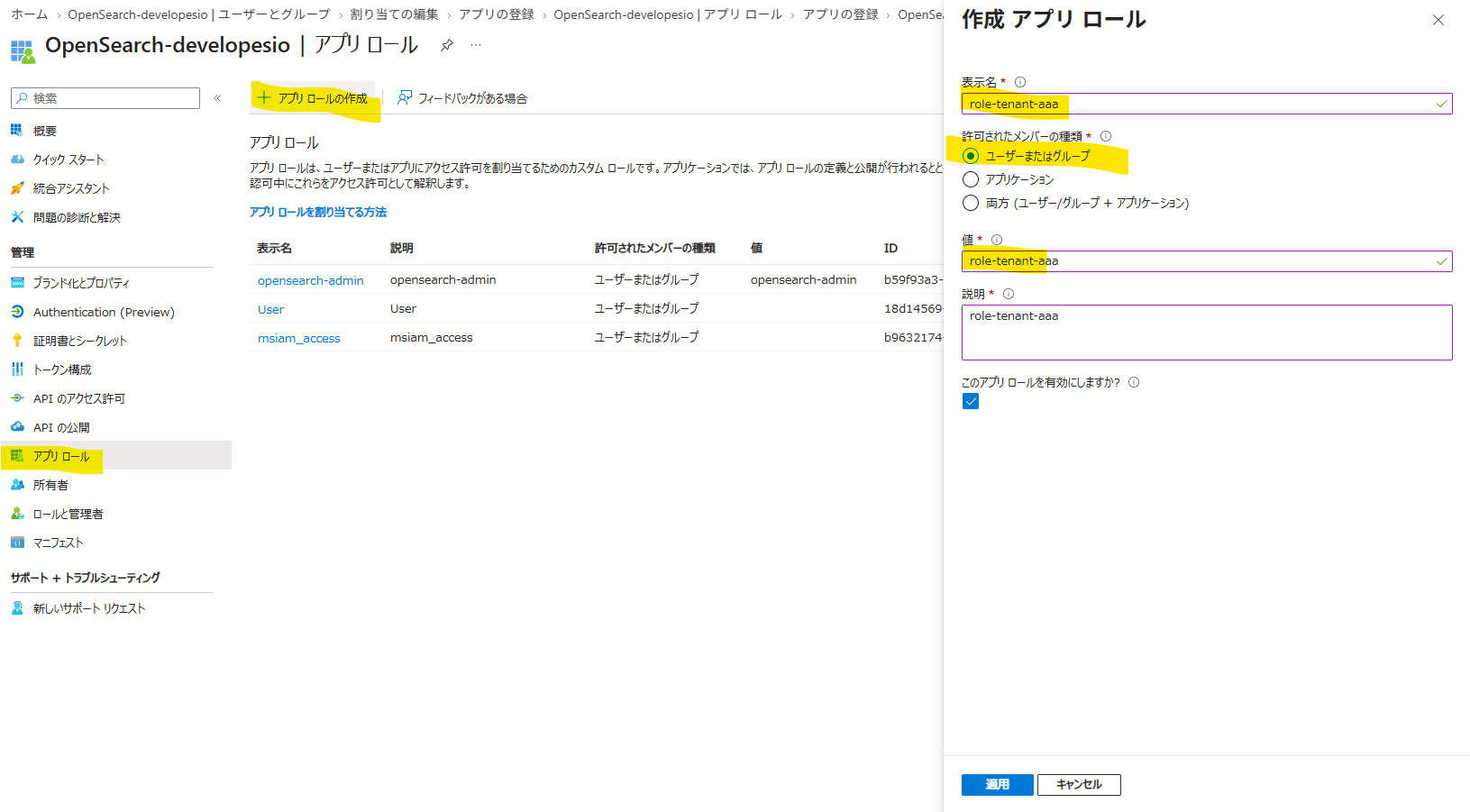Screen dimensions: 1470x812
Task: Open the msiam_access role link
Action: click(x=299, y=338)
